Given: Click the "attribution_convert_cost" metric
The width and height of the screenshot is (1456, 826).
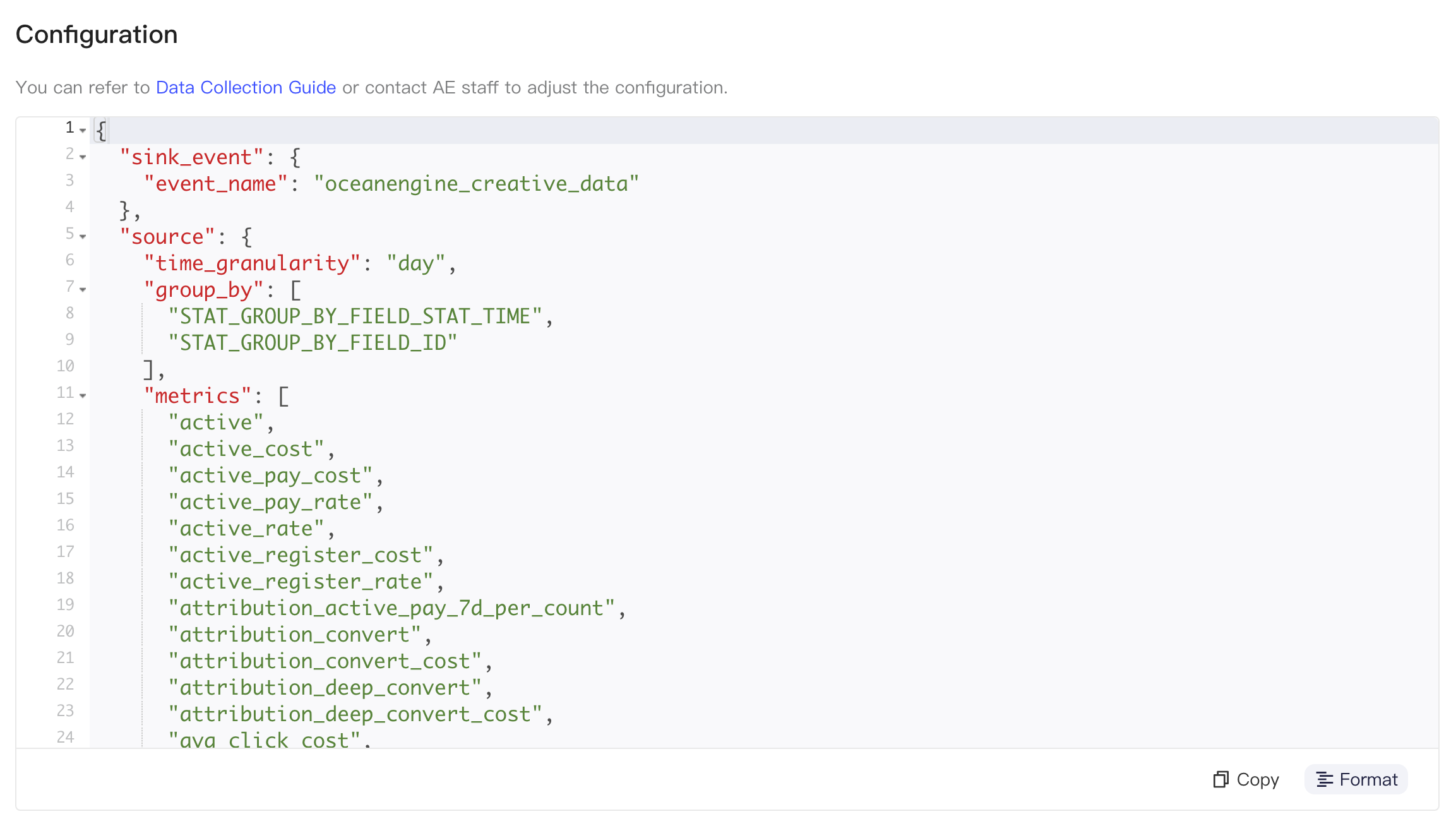Looking at the screenshot, I should pyautogui.click(x=325, y=661).
